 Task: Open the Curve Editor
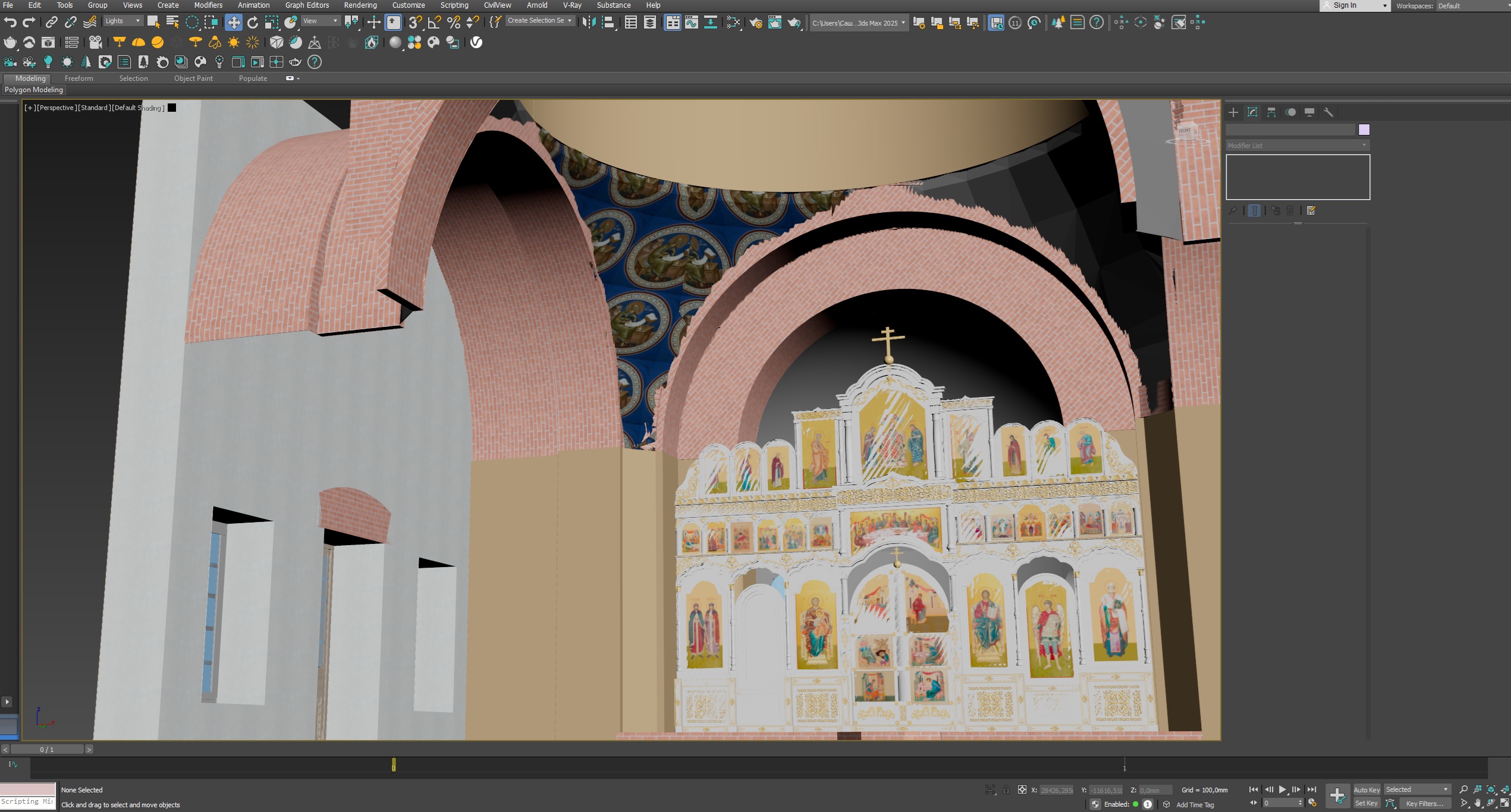point(692,23)
